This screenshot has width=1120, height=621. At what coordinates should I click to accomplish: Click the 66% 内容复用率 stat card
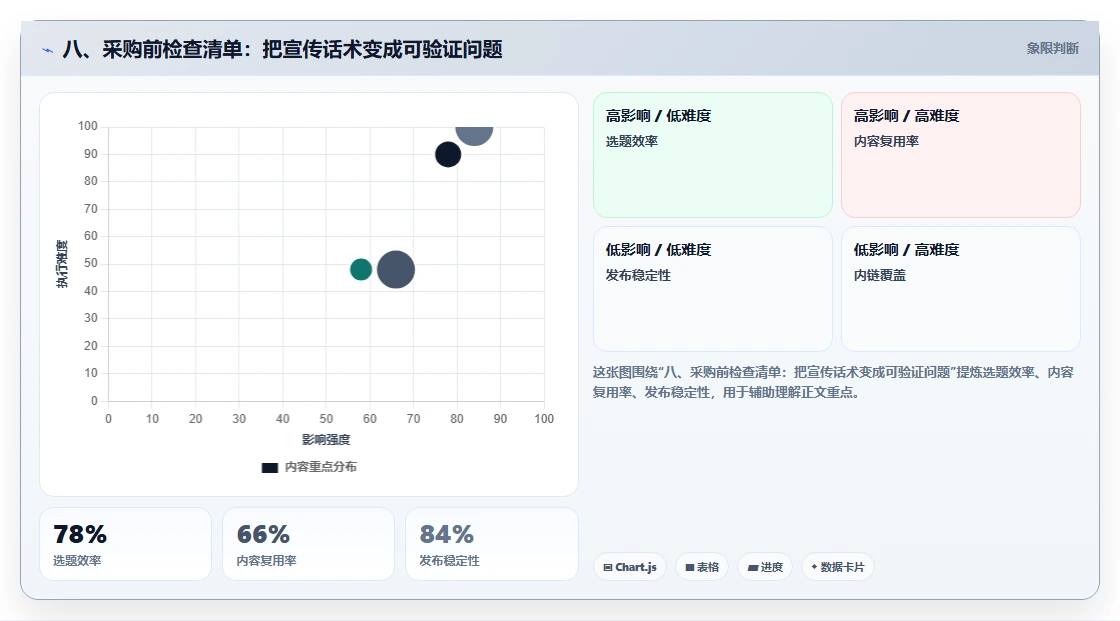309,544
